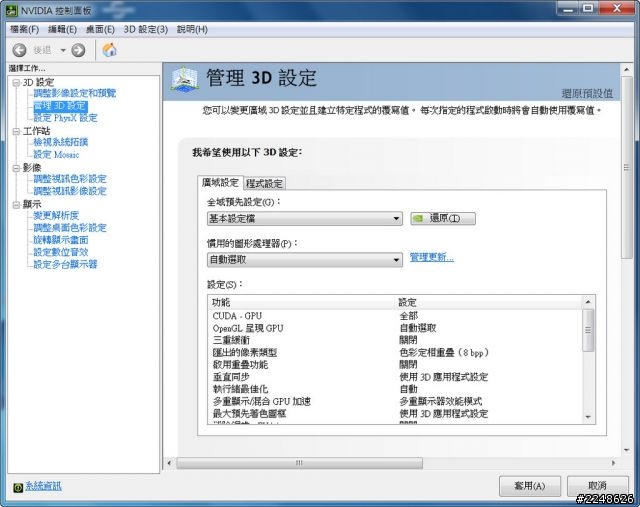Select the 多重顯示/混合 GPU 加速 row

[x=395, y=401]
